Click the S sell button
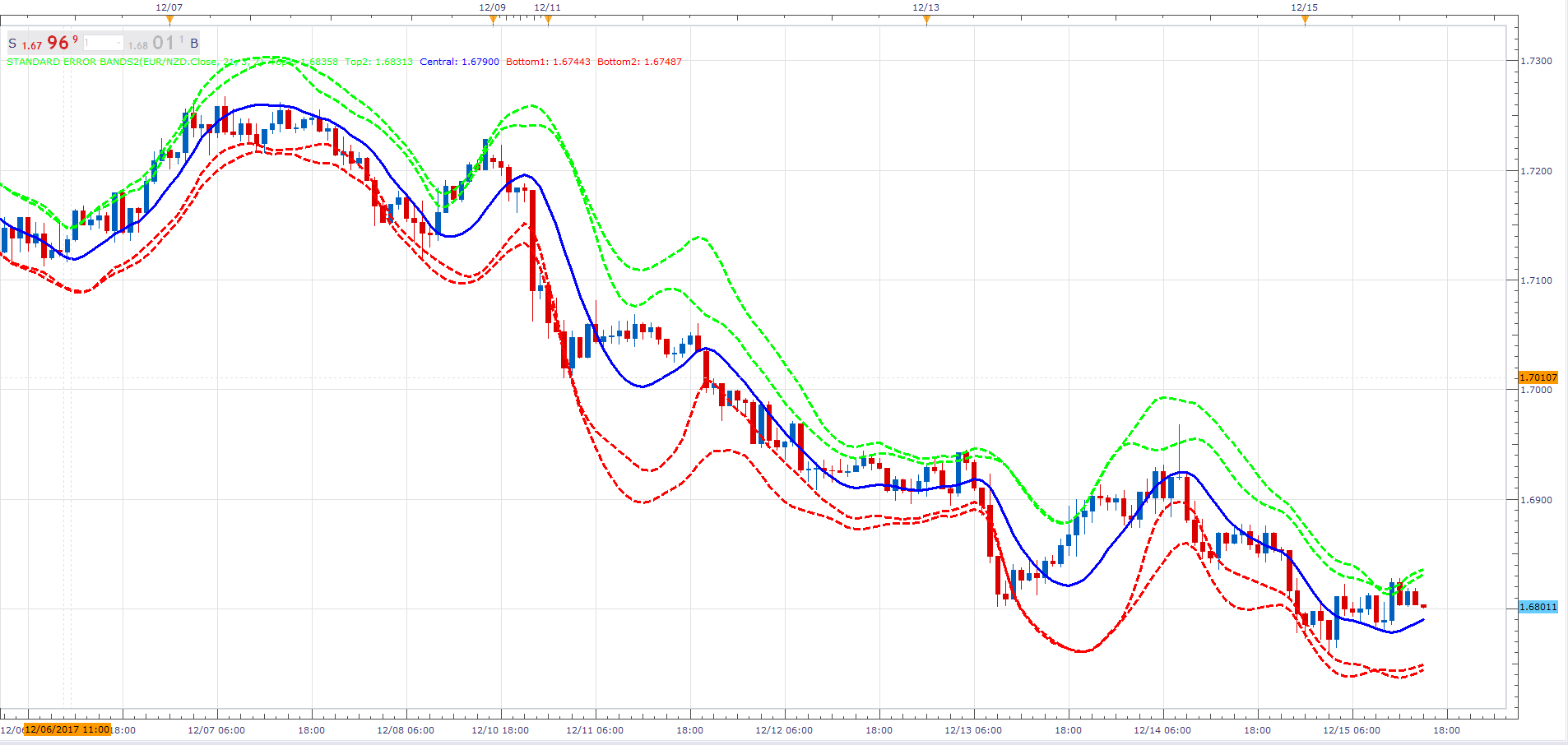Viewport: 1568px width, 745px height. click(x=12, y=44)
